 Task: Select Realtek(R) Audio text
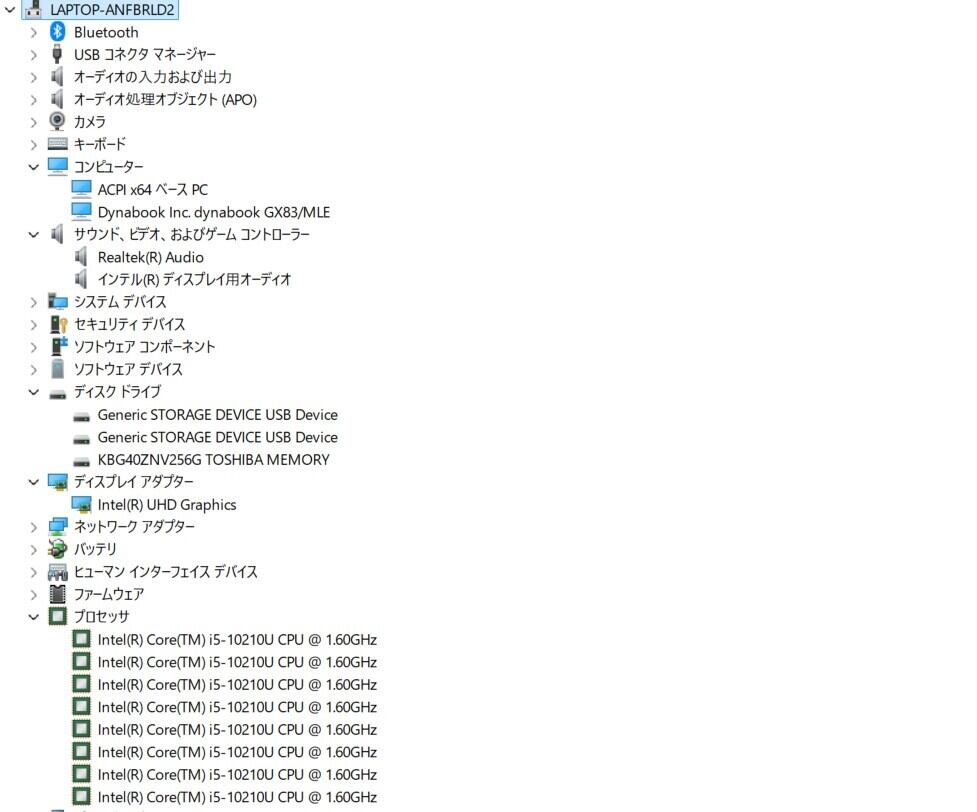(151, 257)
